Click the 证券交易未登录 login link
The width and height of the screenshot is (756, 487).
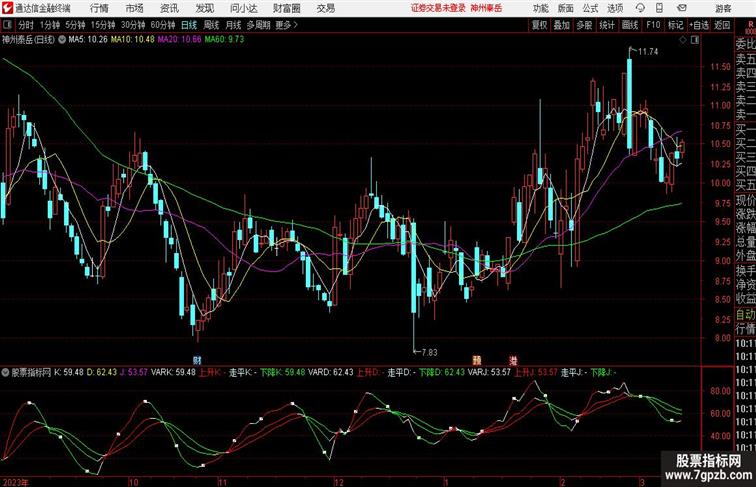pos(438,8)
